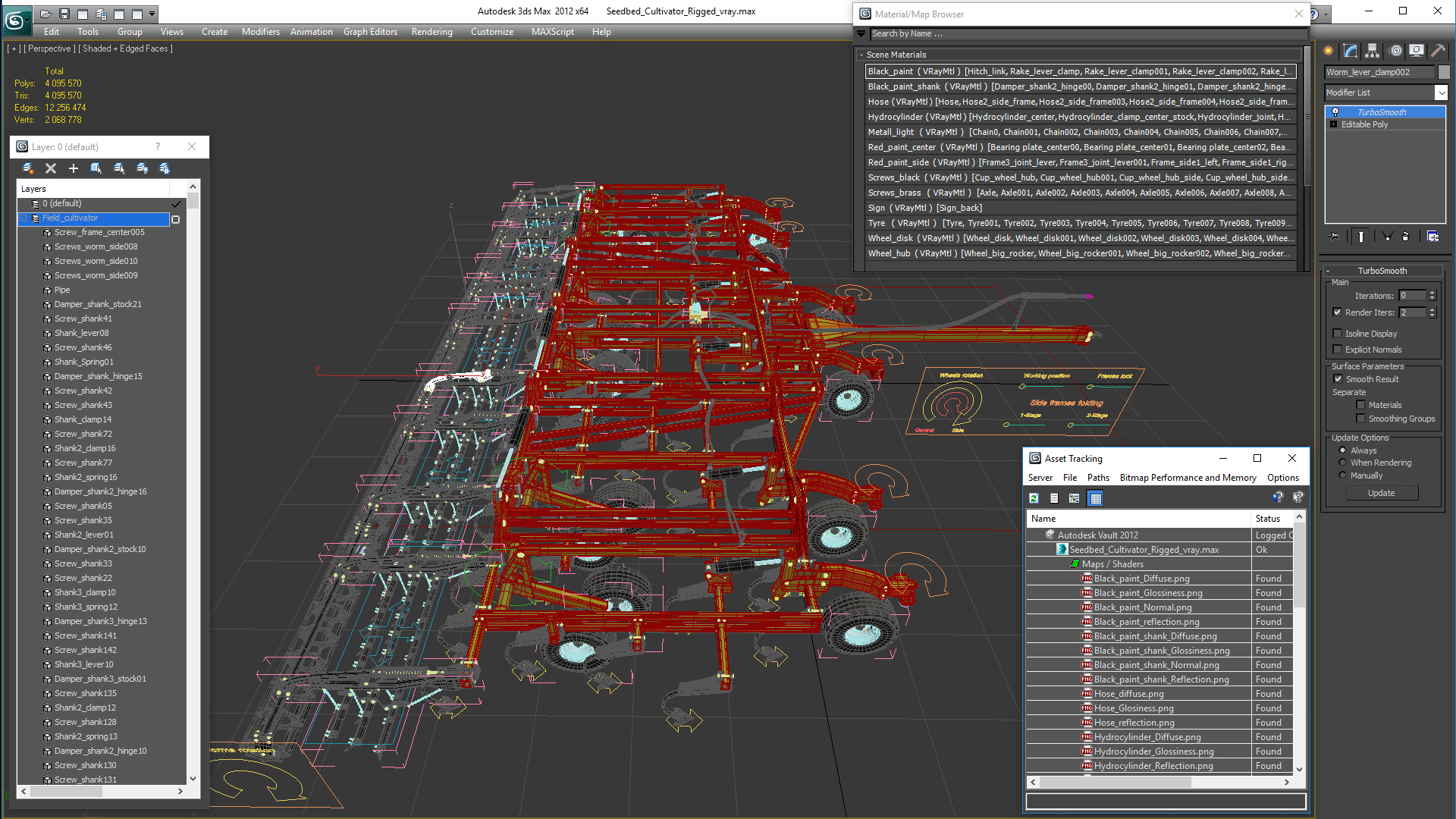The image size is (1456, 819).
Task: Open the Modify command panel tab
Action: (1351, 51)
